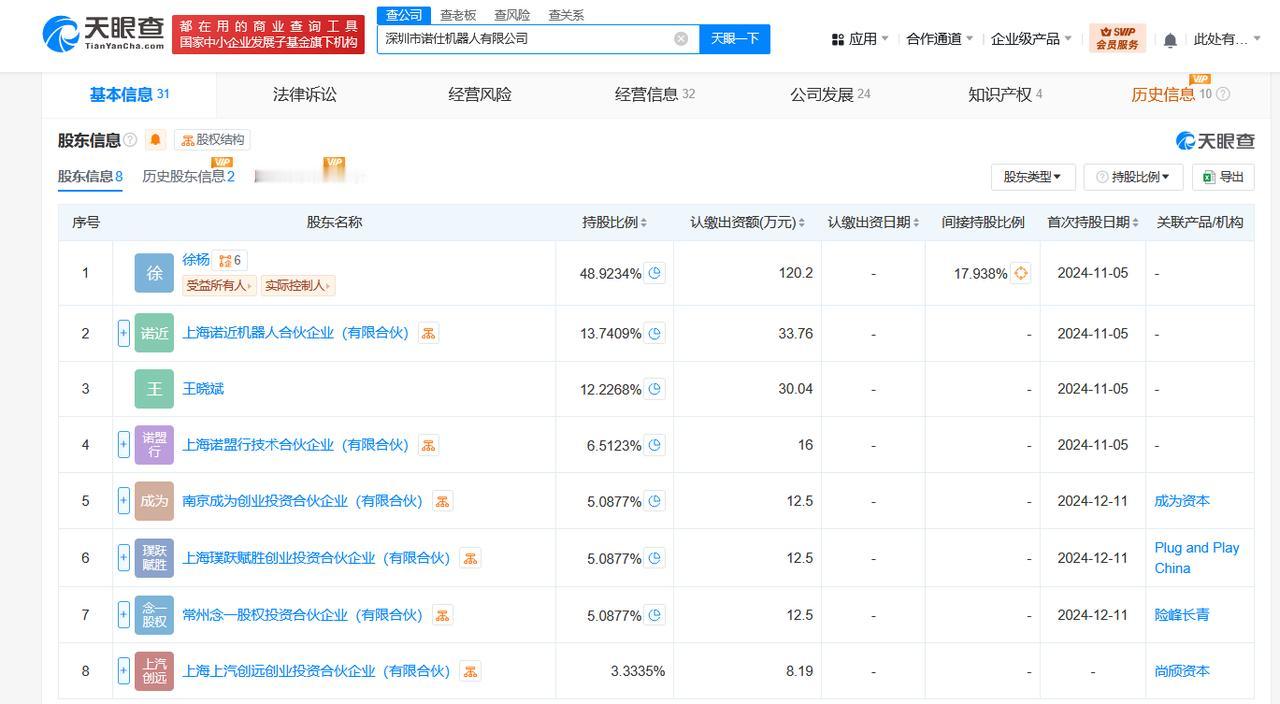1280x704 pixels.
Task: Select the 查关系 search mode
Action: (x=566, y=15)
